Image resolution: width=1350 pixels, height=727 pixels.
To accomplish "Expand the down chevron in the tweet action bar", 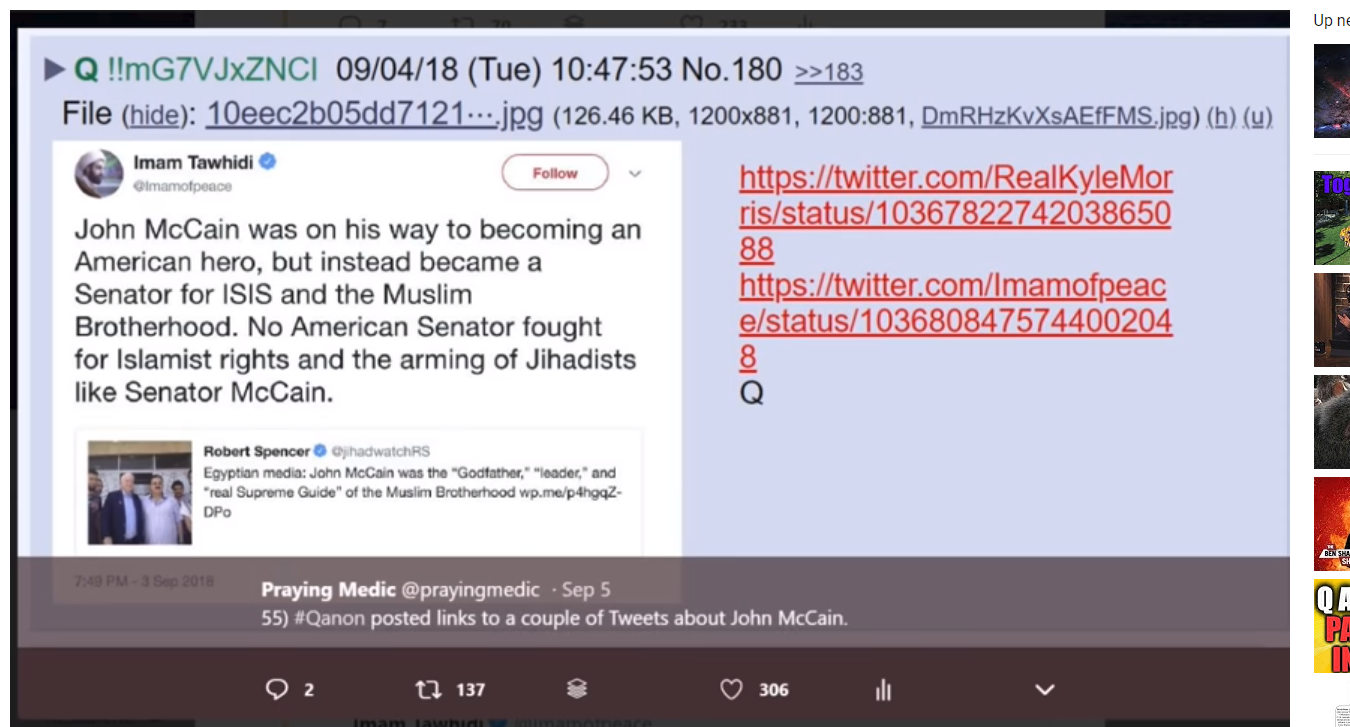I will pos(1045,689).
